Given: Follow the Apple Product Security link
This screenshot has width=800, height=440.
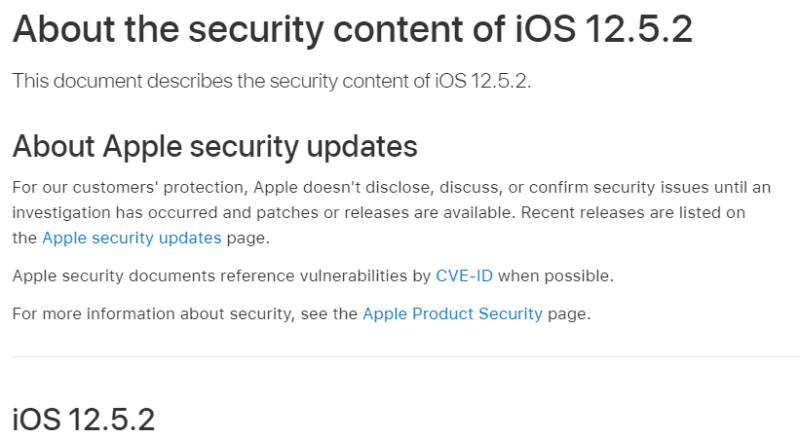Looking at the screenshot, I should [452, 314].
